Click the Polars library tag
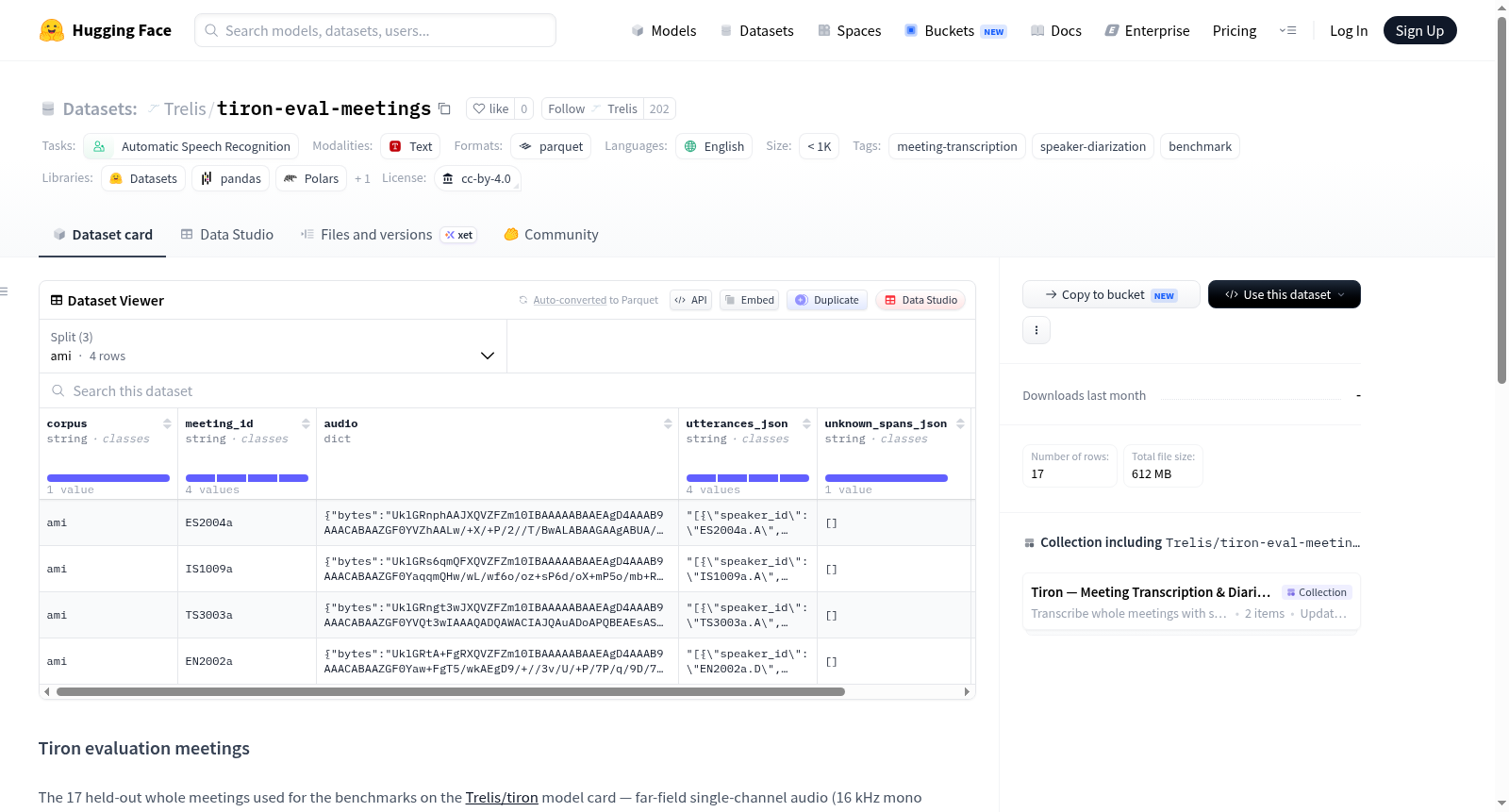The image size is (1509, 812). click(x=311, y=178)
